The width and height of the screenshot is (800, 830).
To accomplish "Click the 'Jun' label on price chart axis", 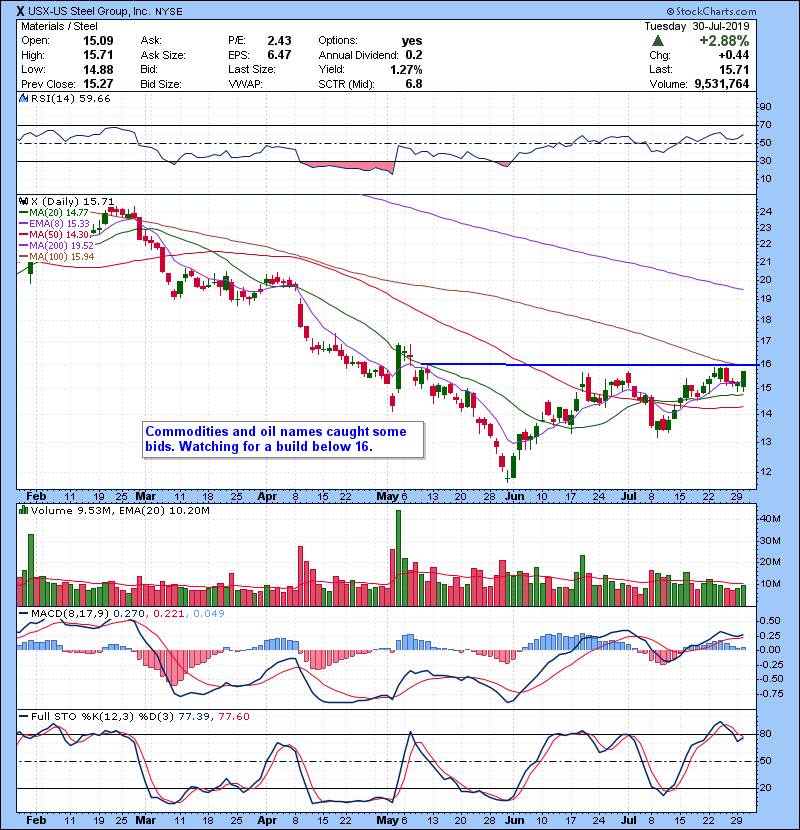I will 515,497.
